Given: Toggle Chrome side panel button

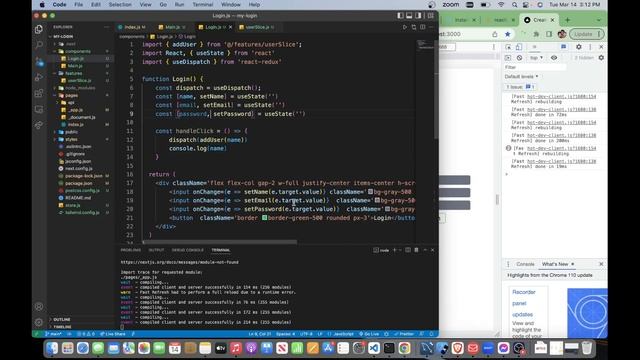Looking at the screenshot, I should pos(549,34).
